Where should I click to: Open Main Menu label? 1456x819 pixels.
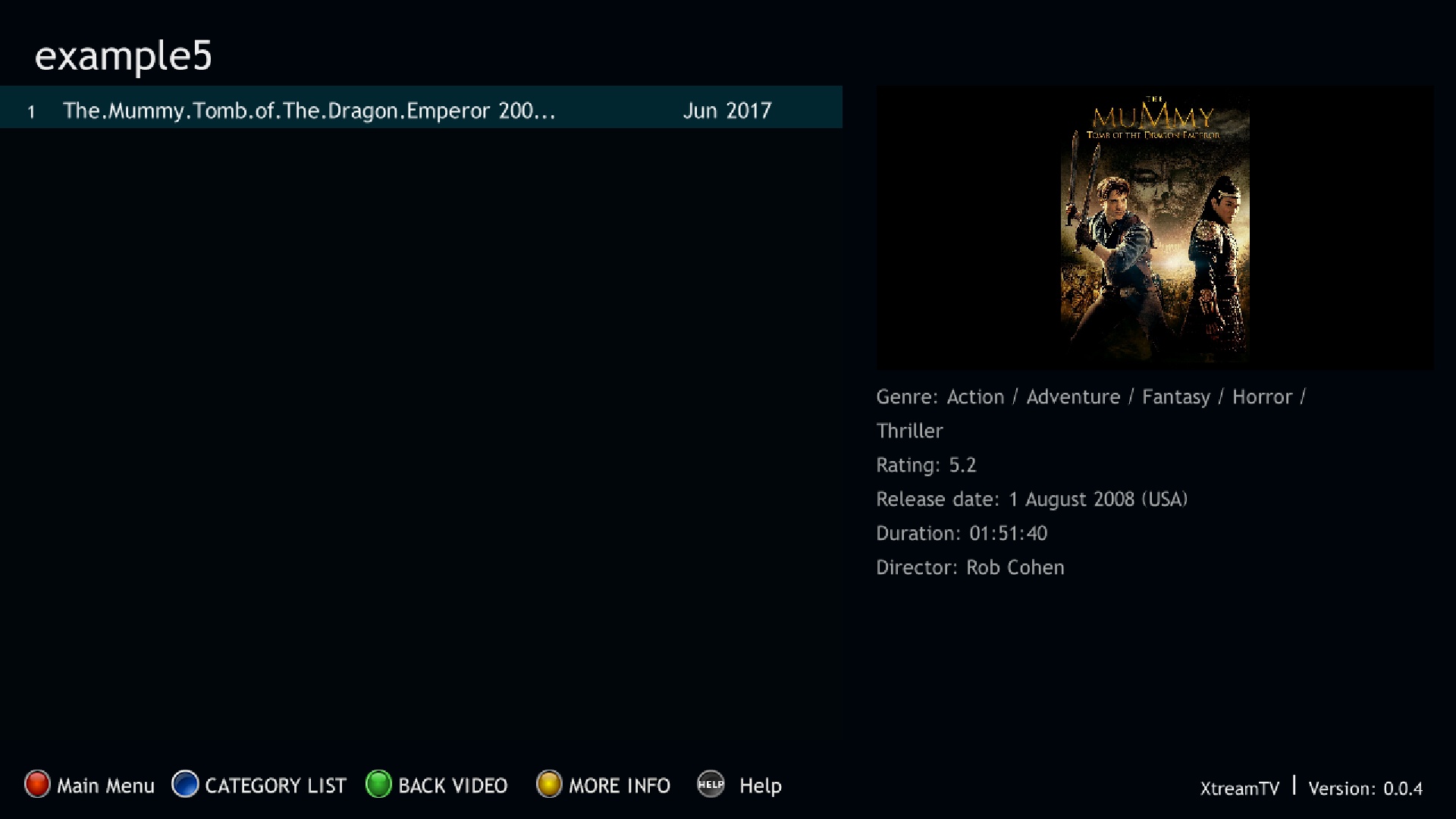click(x=105, y=786)
